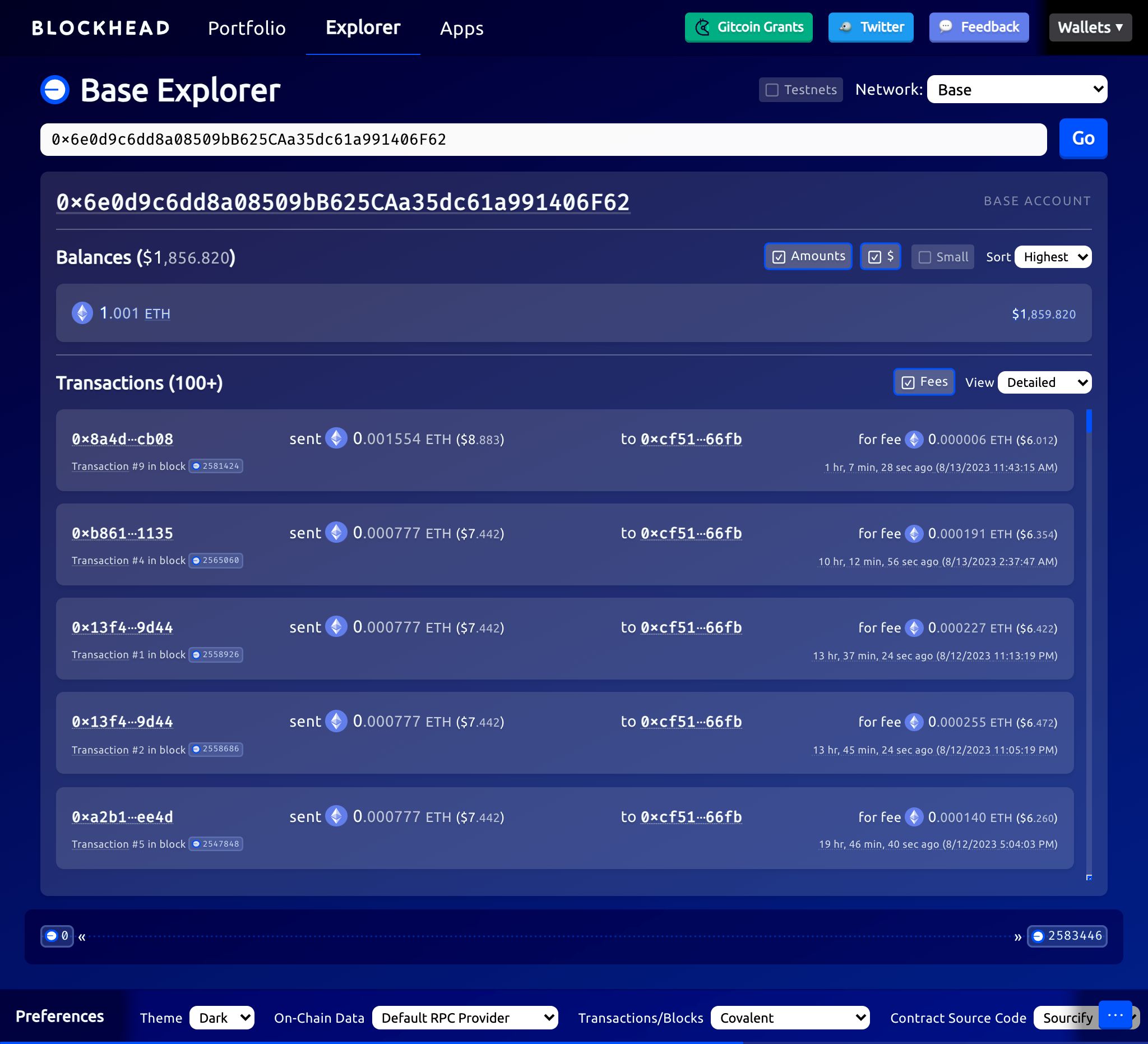Go to the Portfolio tab
The height and width of the screenshot is (1044, 1148).
pyautogui.click(x=247, y=28)
